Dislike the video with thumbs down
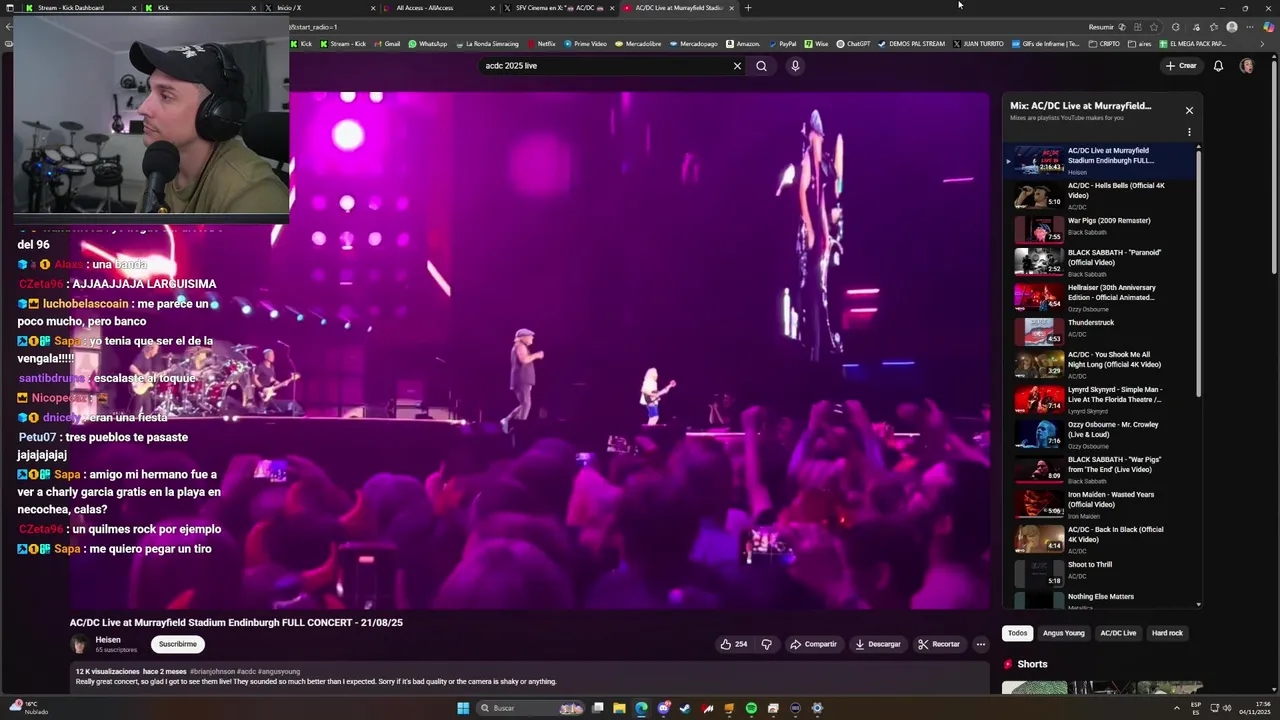 (767, 644)
